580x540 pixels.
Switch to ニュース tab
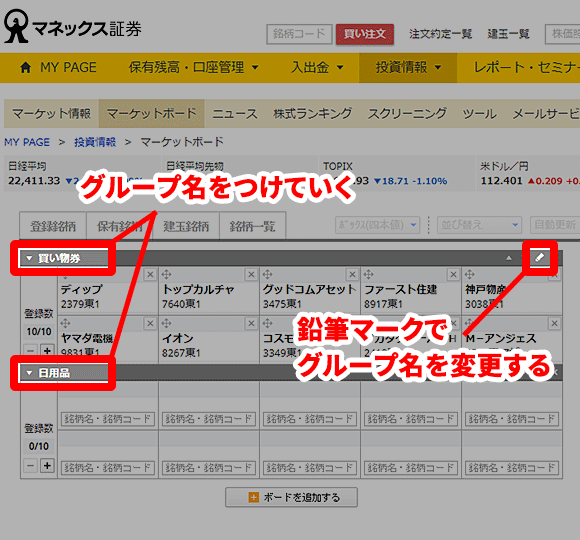pyautogui.click(x=235, y=113)
